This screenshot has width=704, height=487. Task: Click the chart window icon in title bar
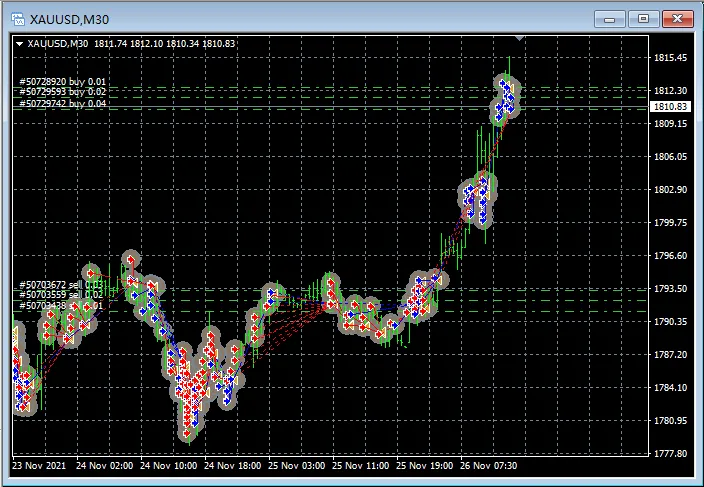[x=17, y=18]
